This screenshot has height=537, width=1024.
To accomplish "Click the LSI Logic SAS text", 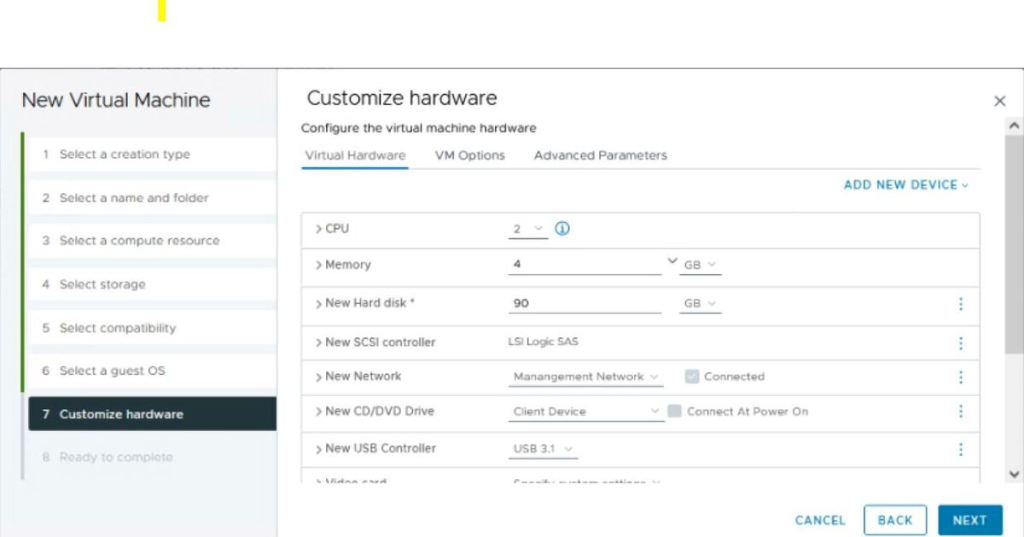I will point(543,342).
